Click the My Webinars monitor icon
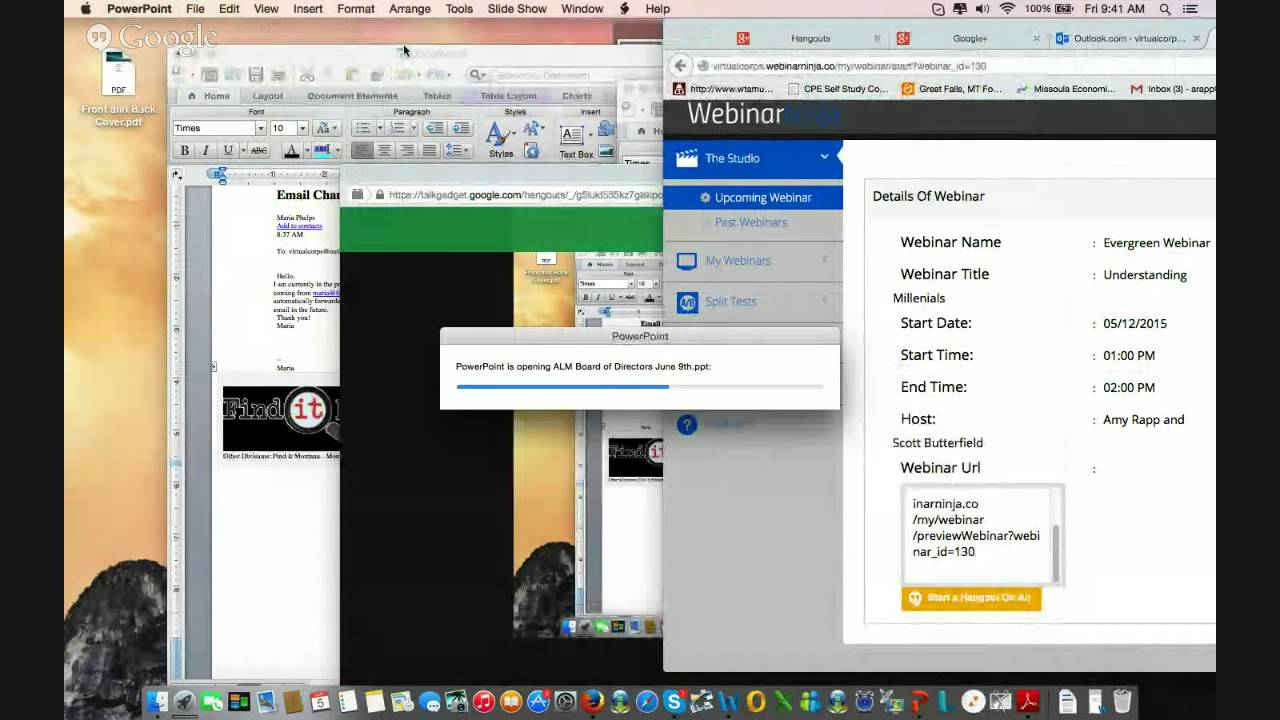 [x=686, y=261]
